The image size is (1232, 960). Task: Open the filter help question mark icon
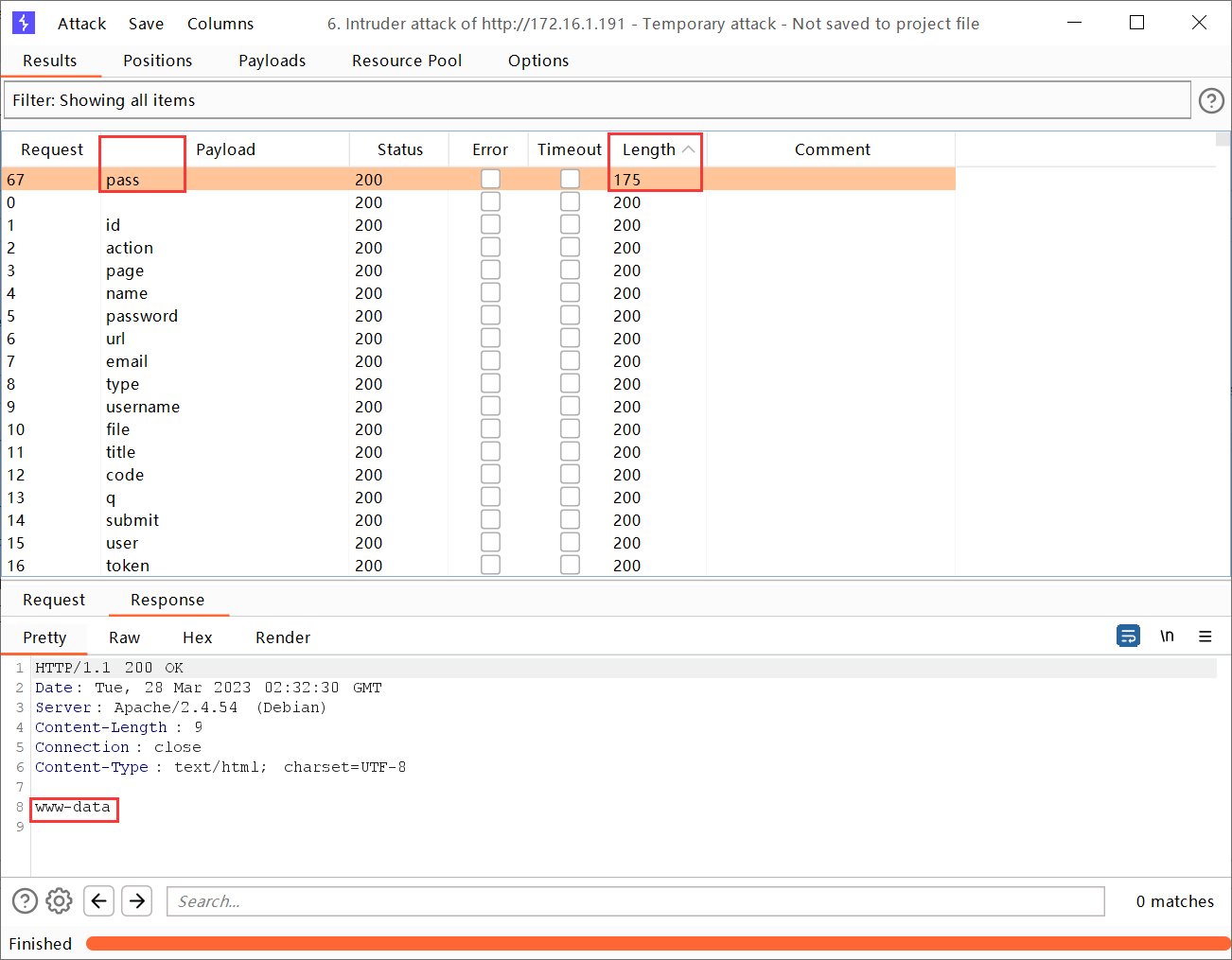click(1211, 100)
